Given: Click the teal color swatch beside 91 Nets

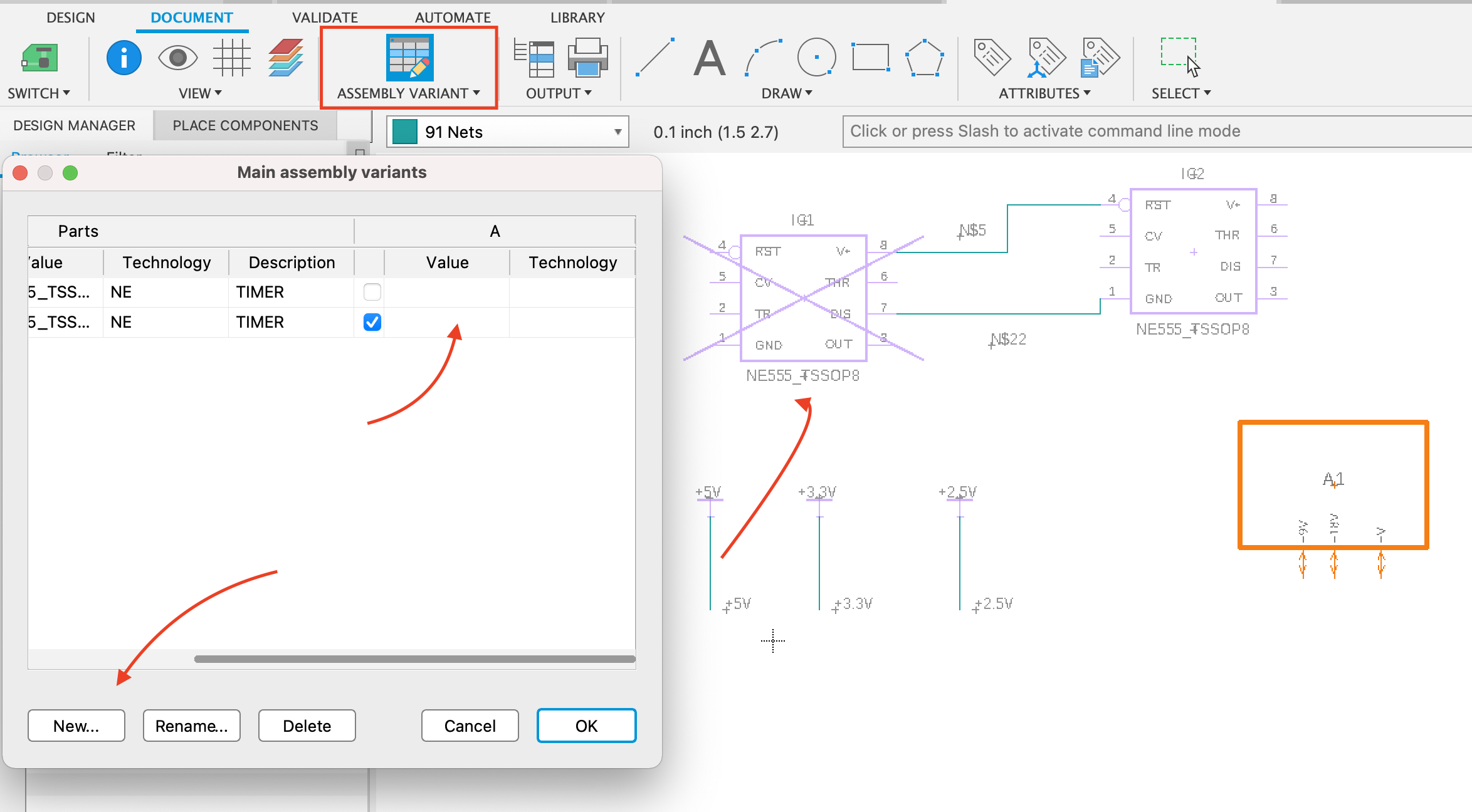Looking at the screenshot, I should pyautogui.click(x=404, y=132).
